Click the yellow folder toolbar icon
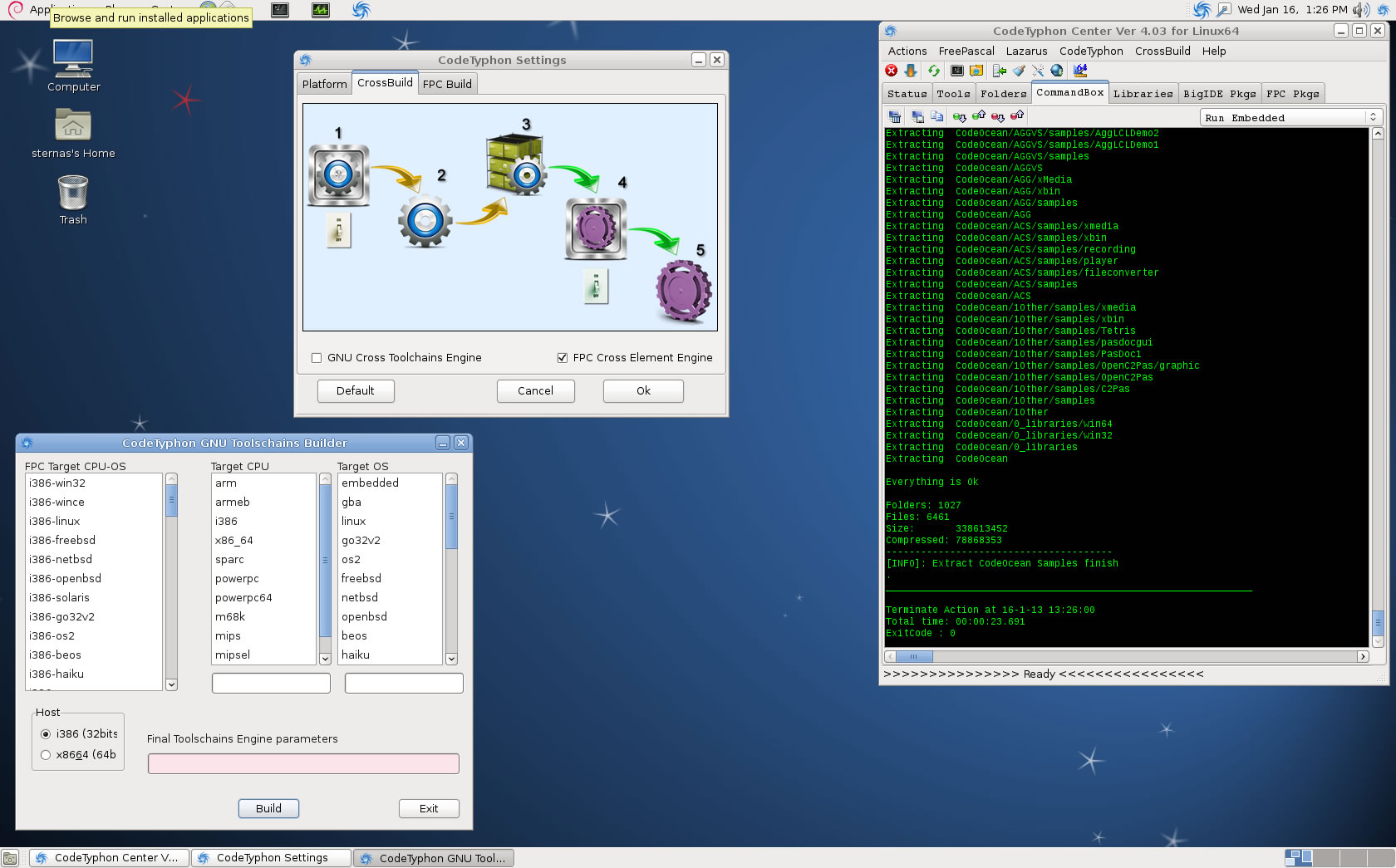 pos(976,71)
